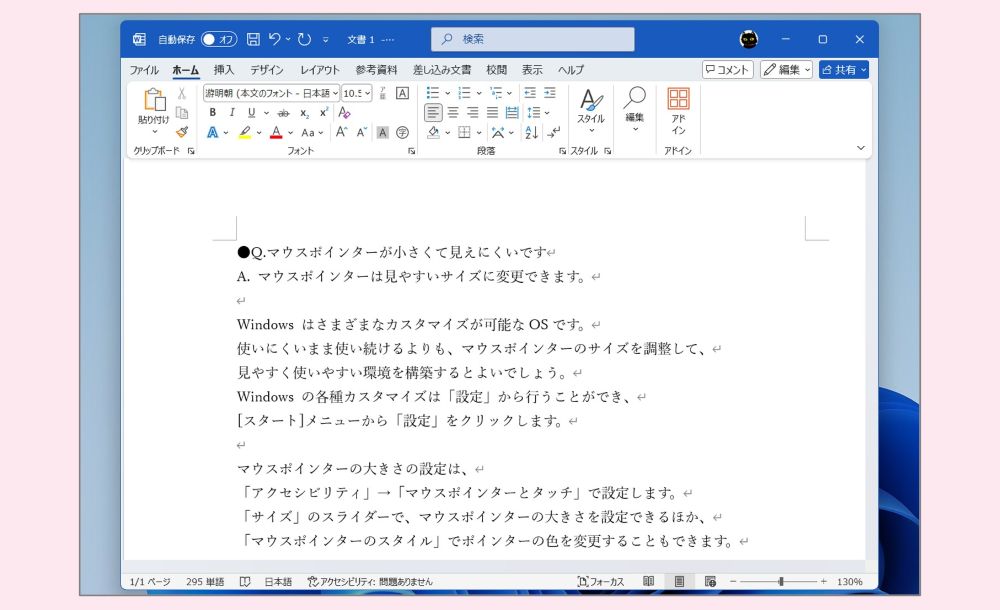Click the Distributed alignment icon
The image size is (1000, 610).
pos(512,113)
